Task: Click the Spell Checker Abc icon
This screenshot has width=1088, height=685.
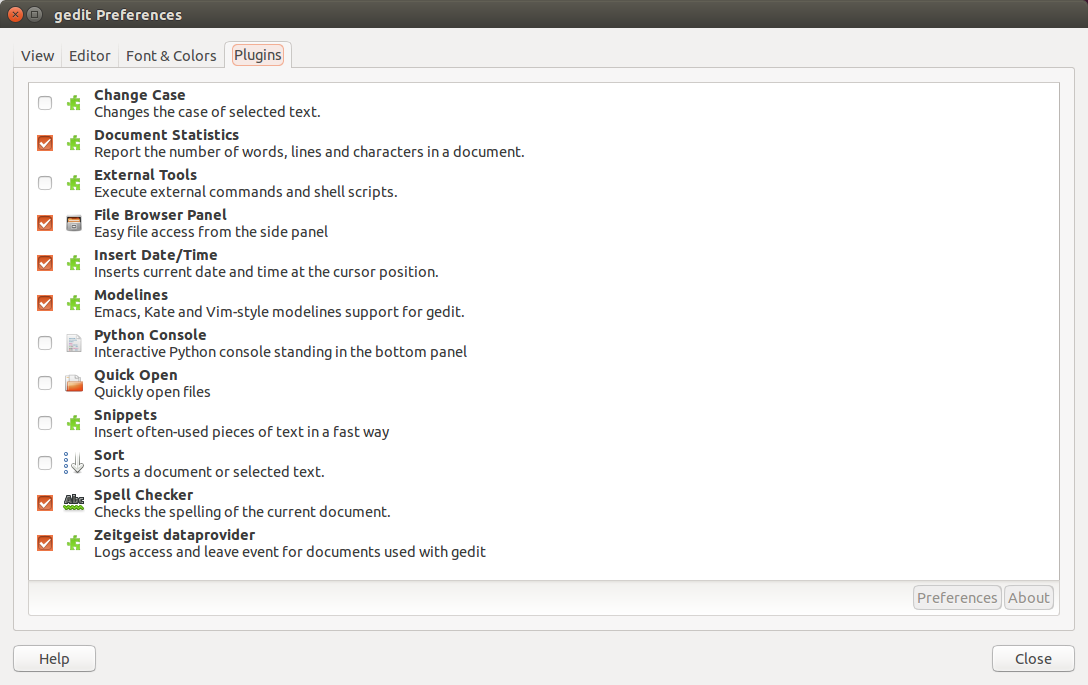Action: (74, 502)
